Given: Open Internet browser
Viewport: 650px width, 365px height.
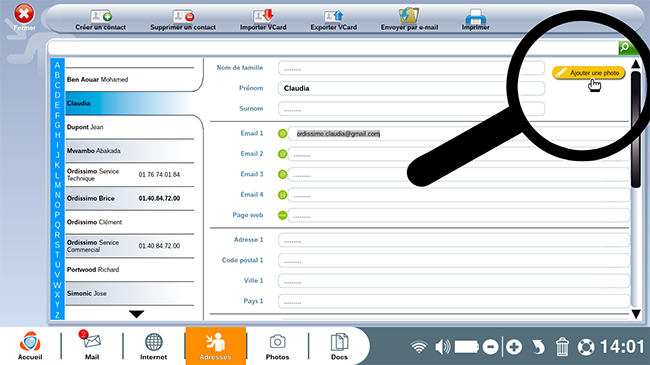Looking at the screenshot, I should tap(153, 346).
